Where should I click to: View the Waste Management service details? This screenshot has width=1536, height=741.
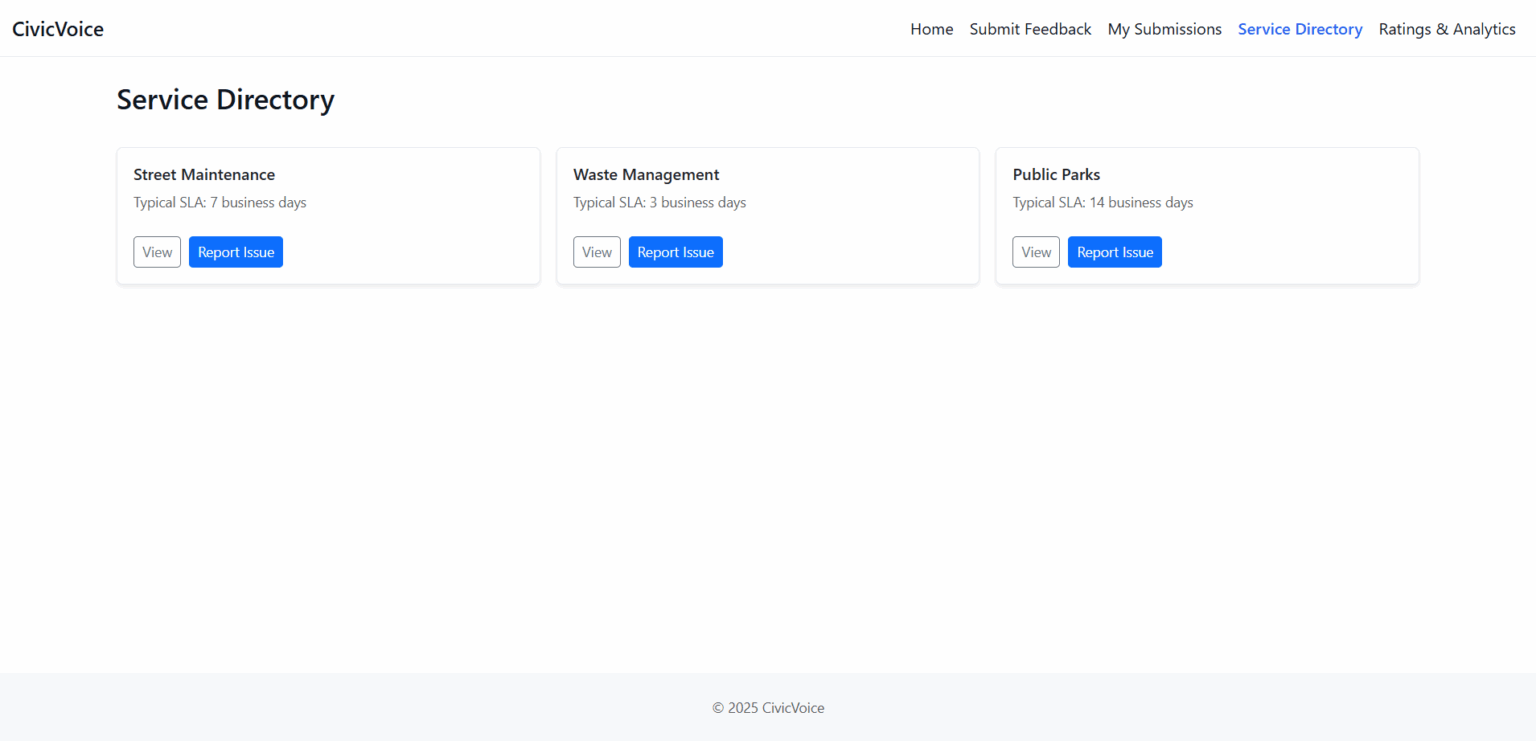coord(596,252)
